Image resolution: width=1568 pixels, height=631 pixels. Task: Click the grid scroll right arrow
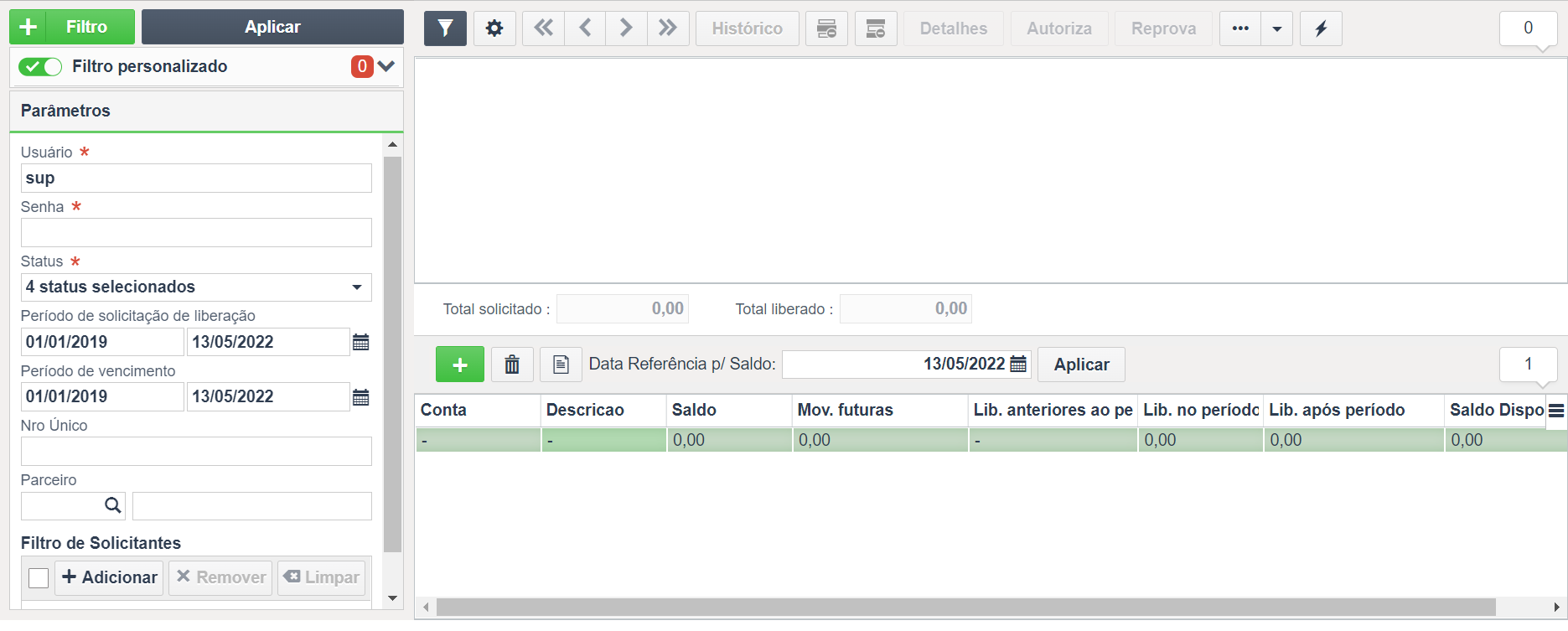[1556, 607]
